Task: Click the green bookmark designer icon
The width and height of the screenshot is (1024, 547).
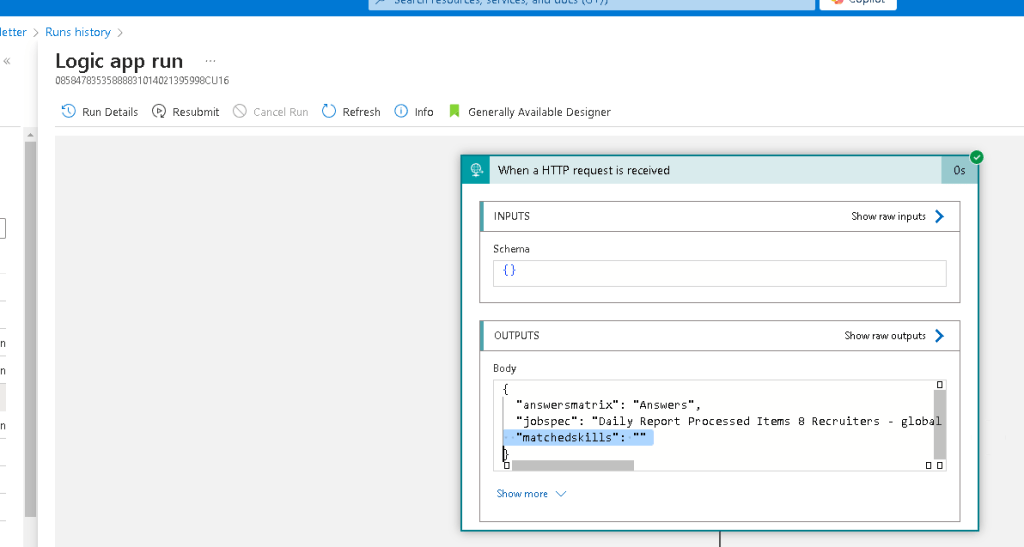Action: tap(455, 111)
